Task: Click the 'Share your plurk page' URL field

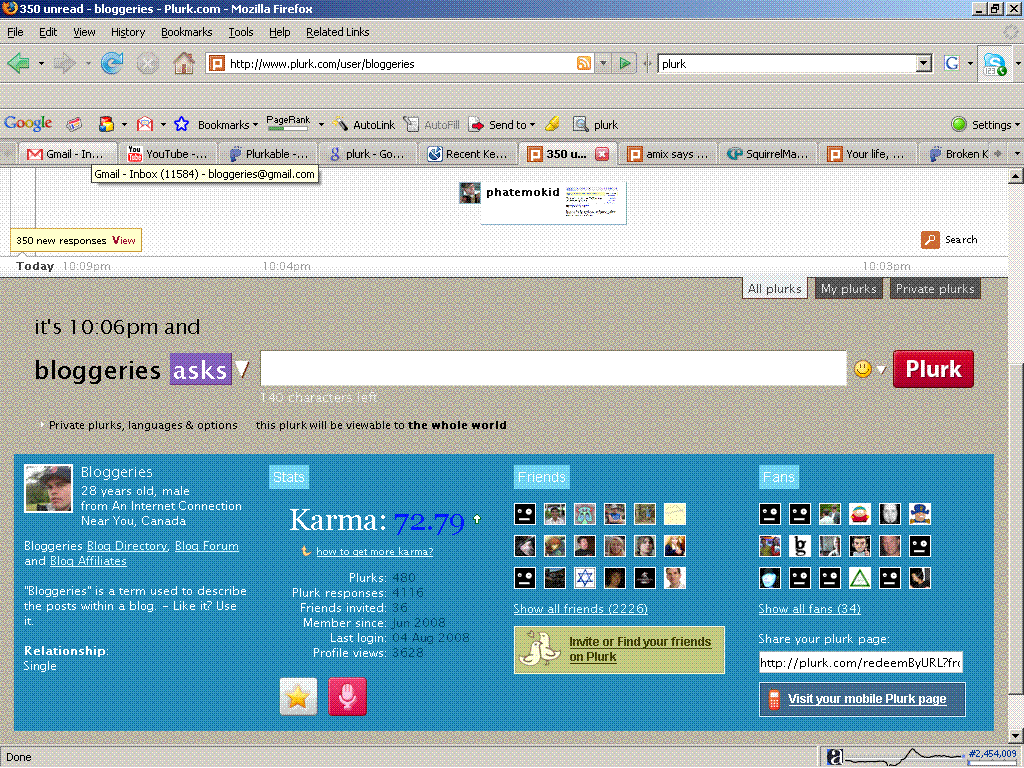Action: (x=861, y=663)
